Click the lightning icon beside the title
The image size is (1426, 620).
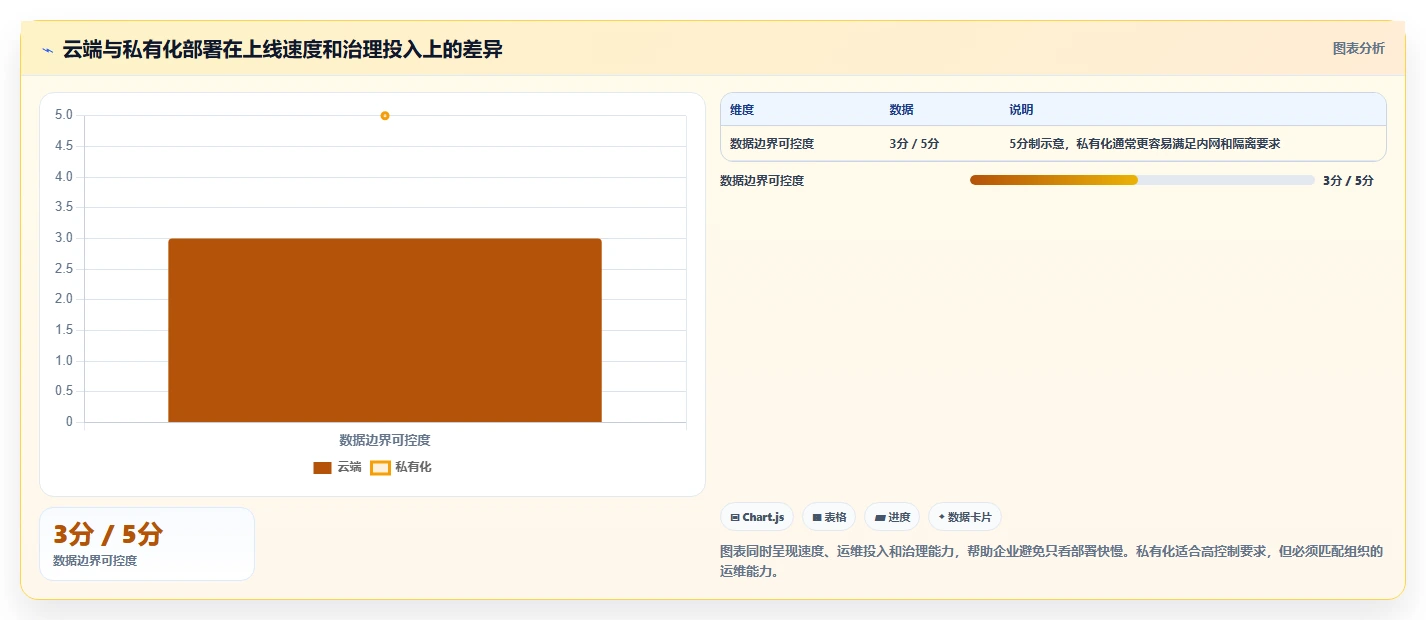pos(47,50)
